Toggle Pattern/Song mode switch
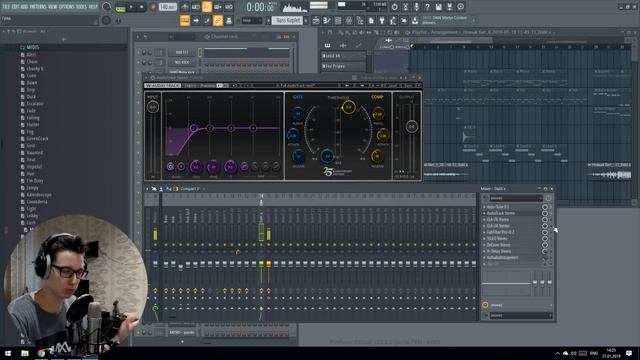This screenshot has width=640, height=360. click(x=120, y=8)
